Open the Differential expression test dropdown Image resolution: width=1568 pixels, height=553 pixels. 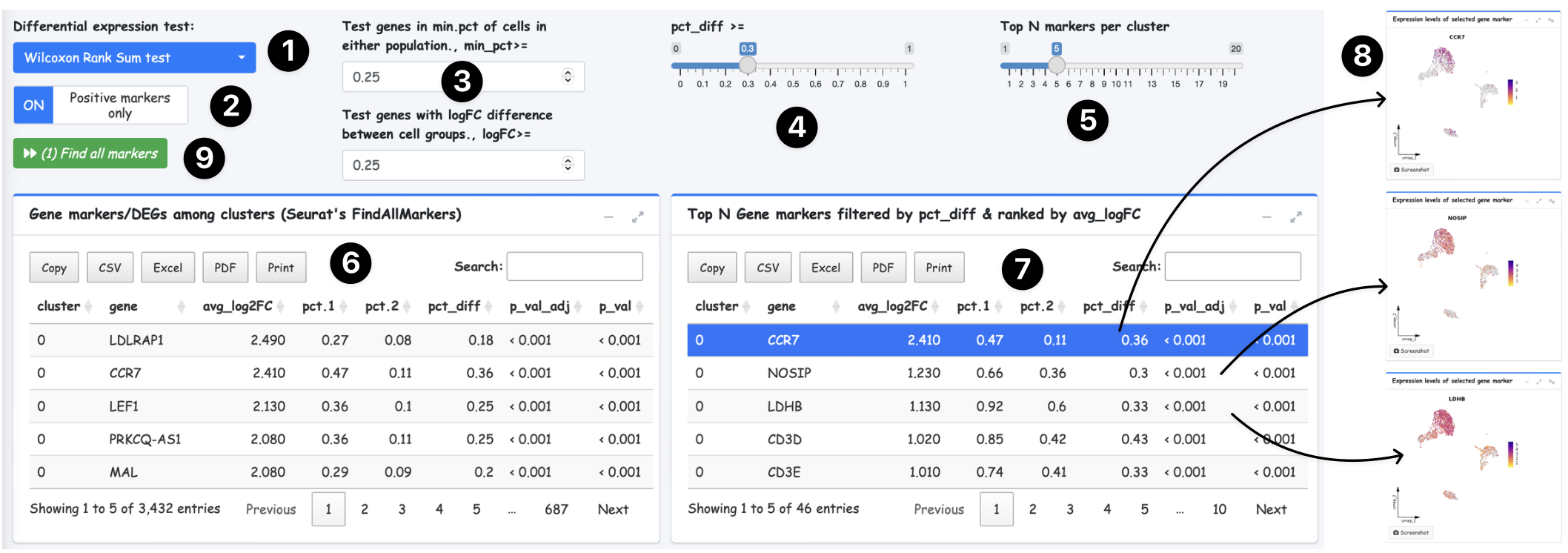coord(134,58)
